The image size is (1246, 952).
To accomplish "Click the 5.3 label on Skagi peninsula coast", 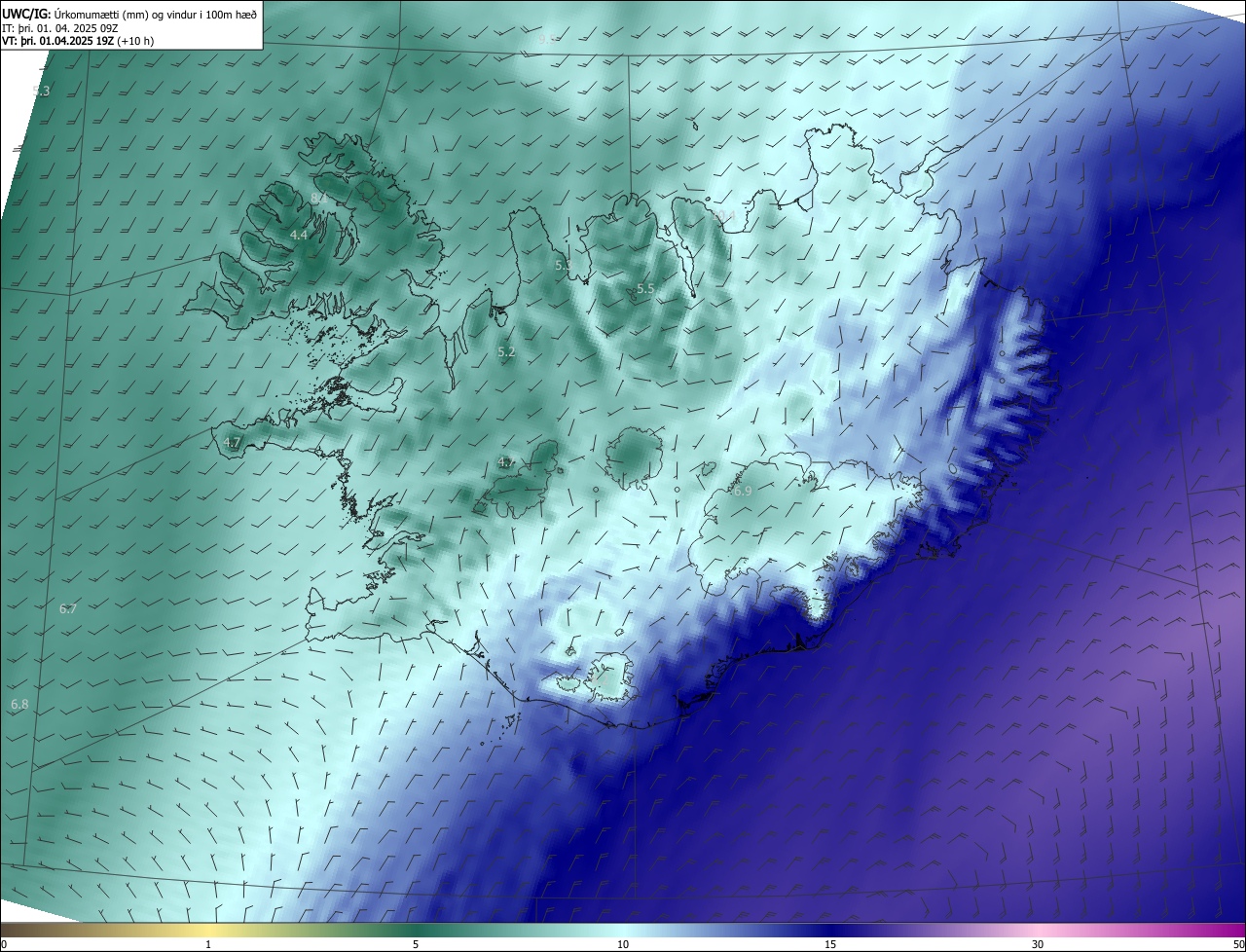I will click(563, 266).
